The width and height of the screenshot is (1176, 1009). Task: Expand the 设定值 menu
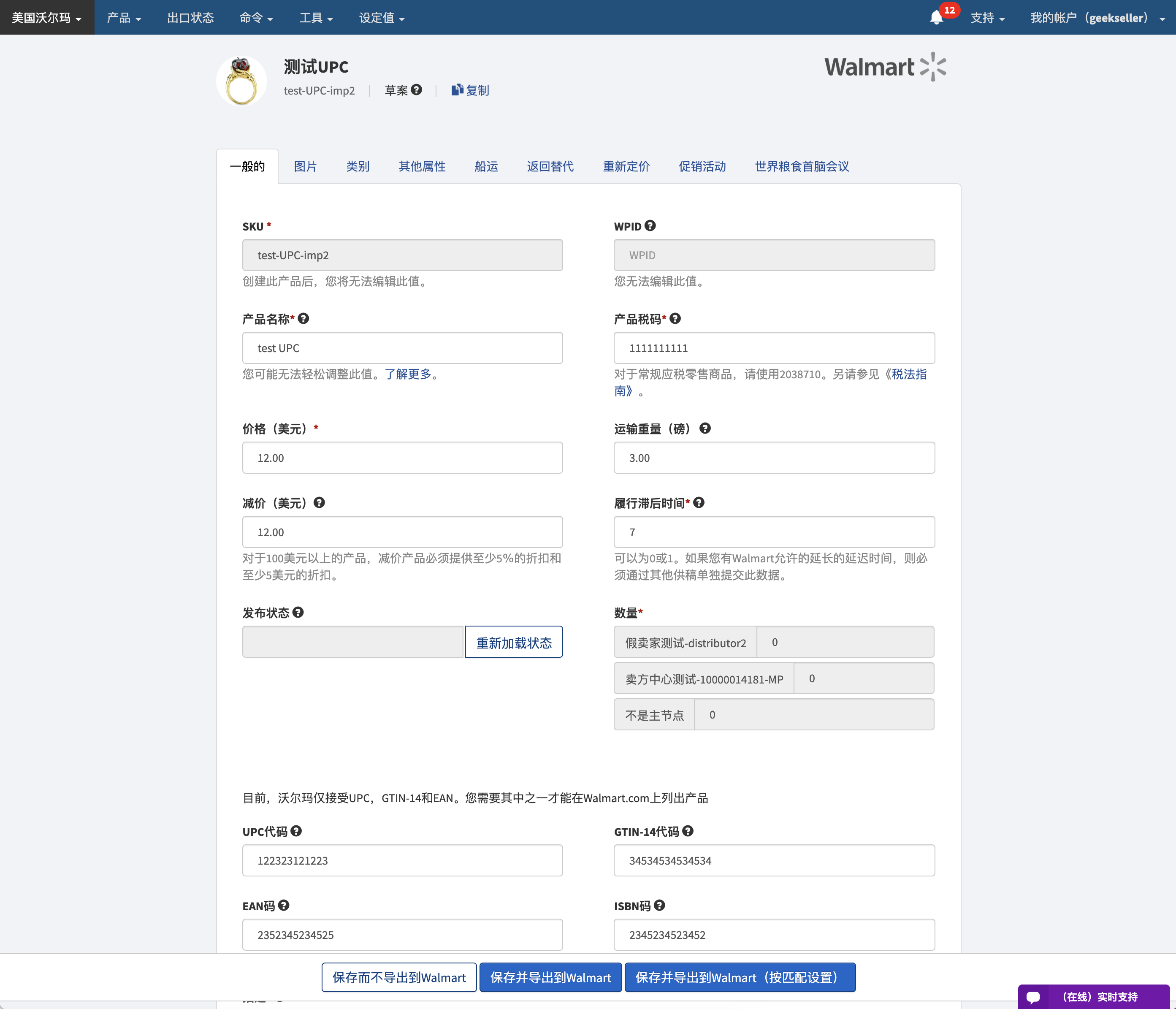[382, 18]
